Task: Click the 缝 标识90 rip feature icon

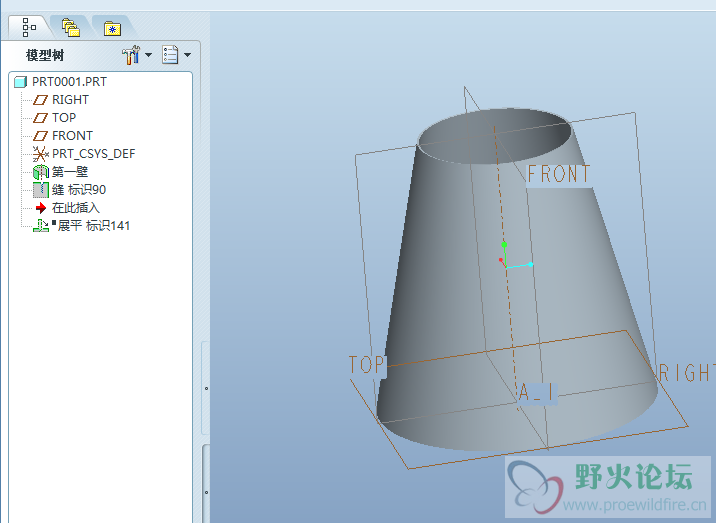Action: coord(41,190)
